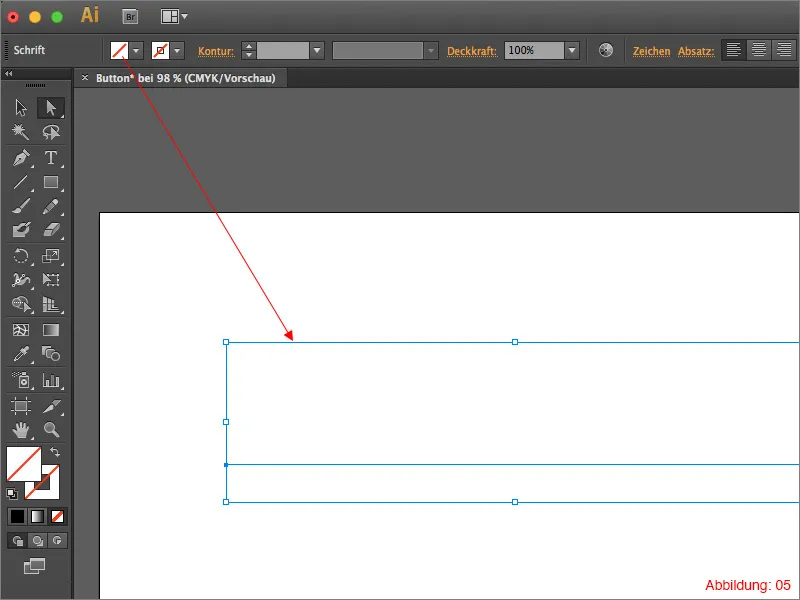The width and height of the screenshot is (800, 600).
Task: Open the Kontur stroke panel link
Action: 216,51
